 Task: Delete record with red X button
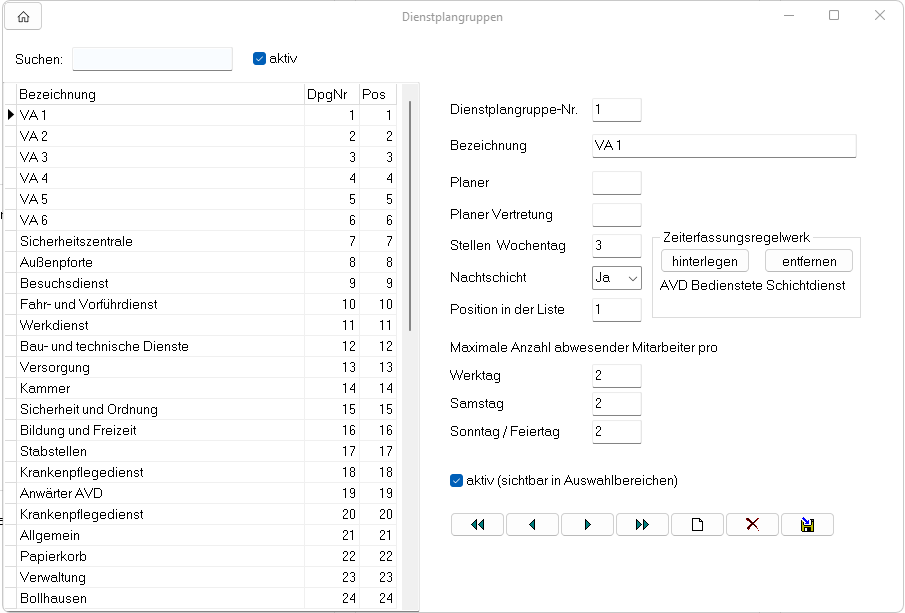[x=752, y=524]
